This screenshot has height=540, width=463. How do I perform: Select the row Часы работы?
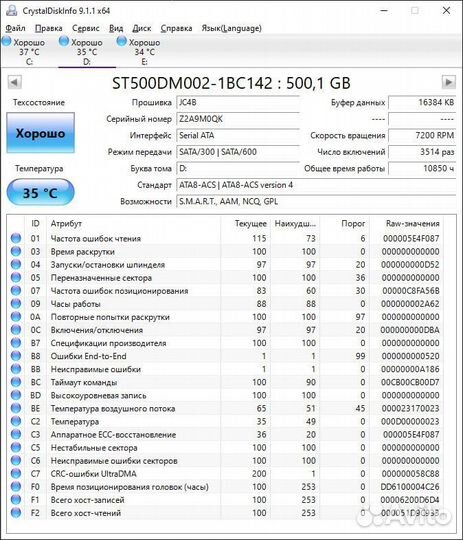tap(226, 304)
